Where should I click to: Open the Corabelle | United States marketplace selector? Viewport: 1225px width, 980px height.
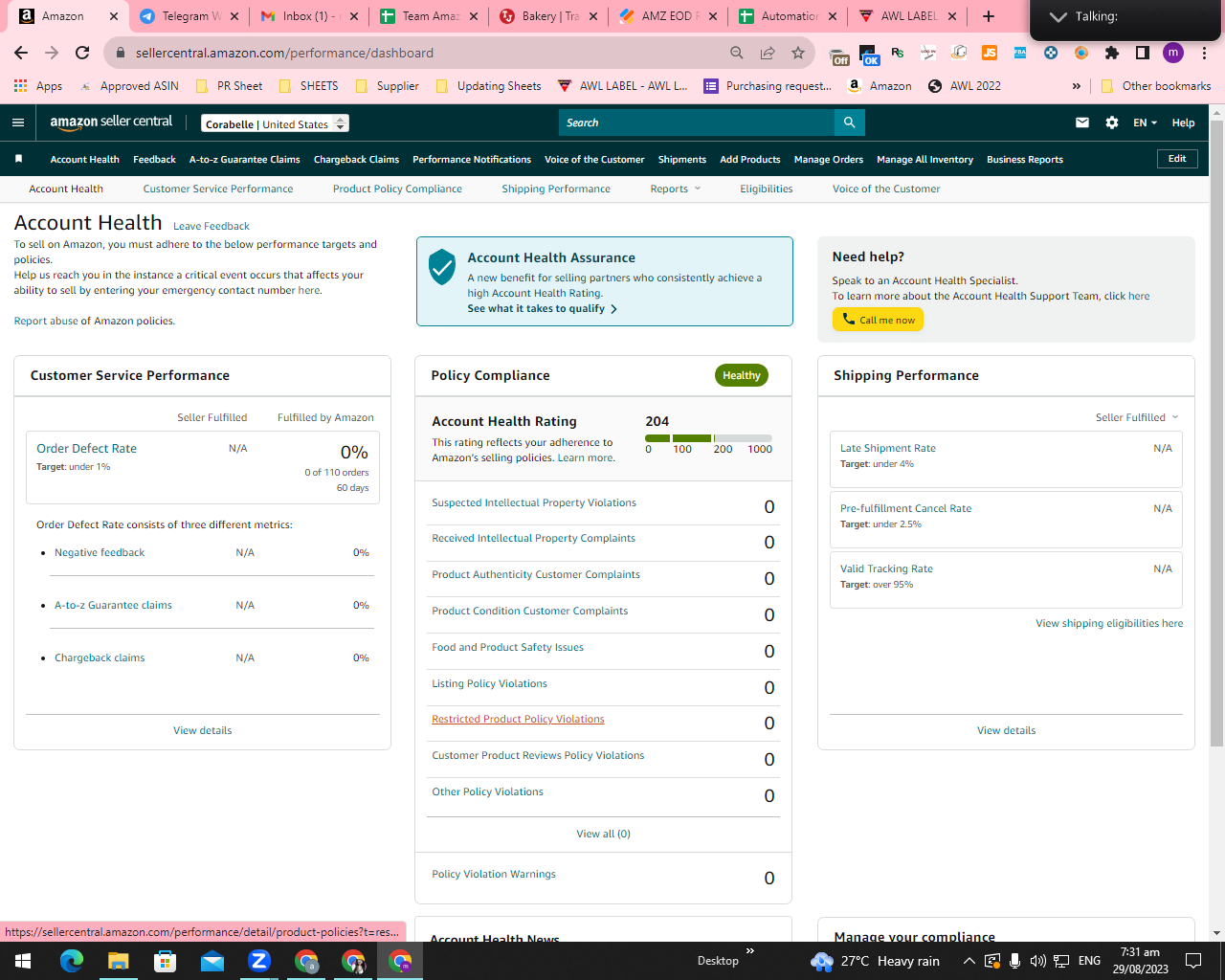pyautogui.click(x=275, y=123)
